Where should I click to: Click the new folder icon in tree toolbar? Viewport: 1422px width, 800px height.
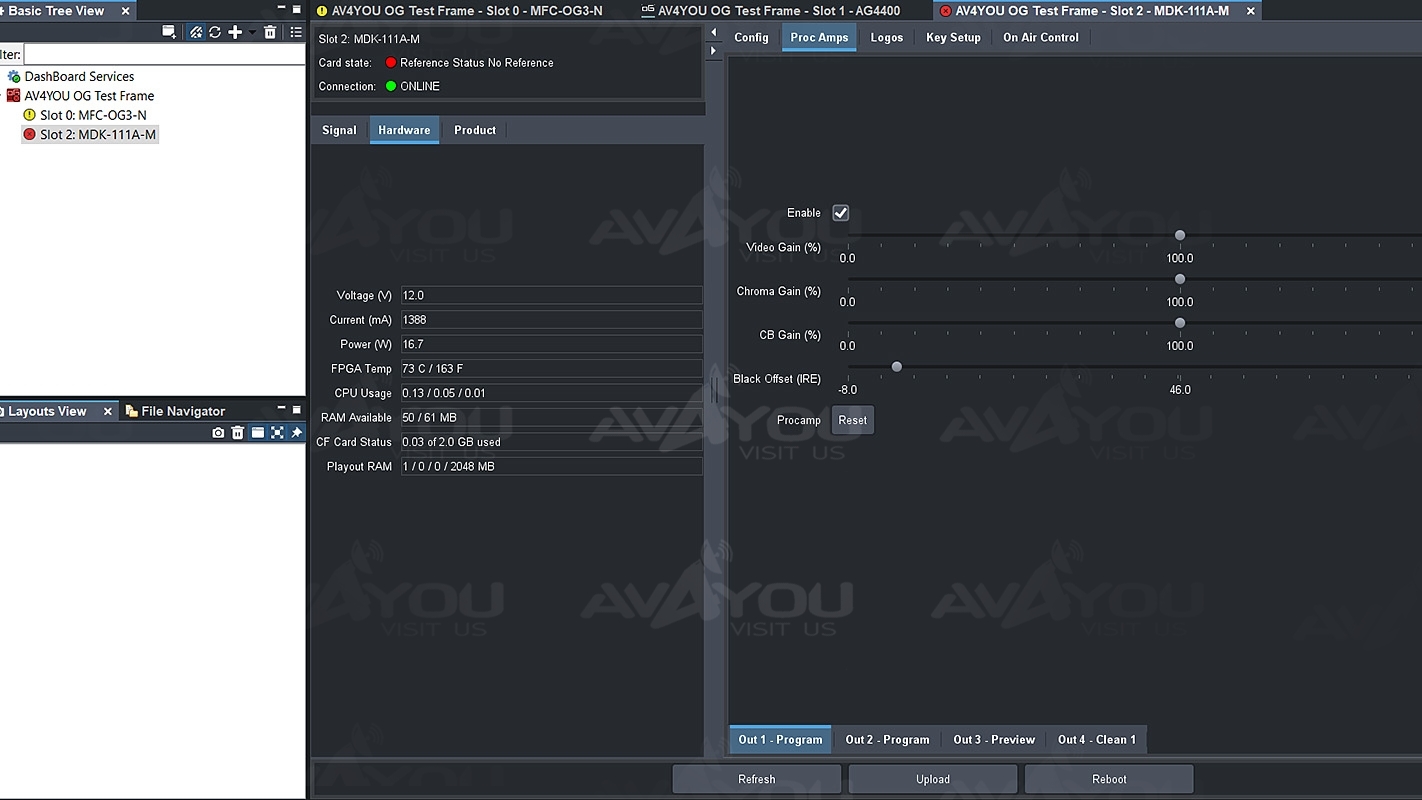169,32
